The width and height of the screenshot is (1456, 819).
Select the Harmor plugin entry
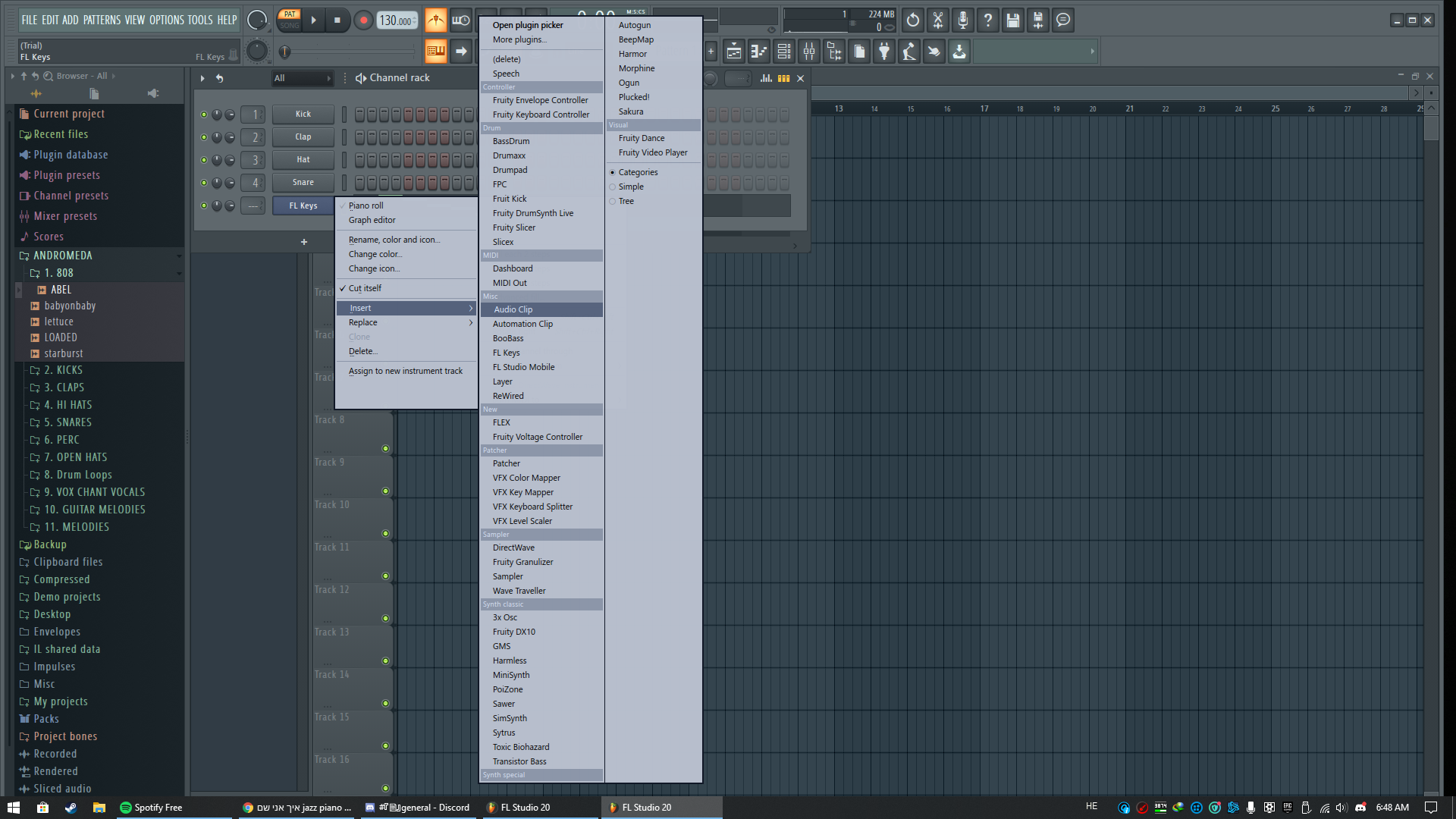click(x=633, y=54)
